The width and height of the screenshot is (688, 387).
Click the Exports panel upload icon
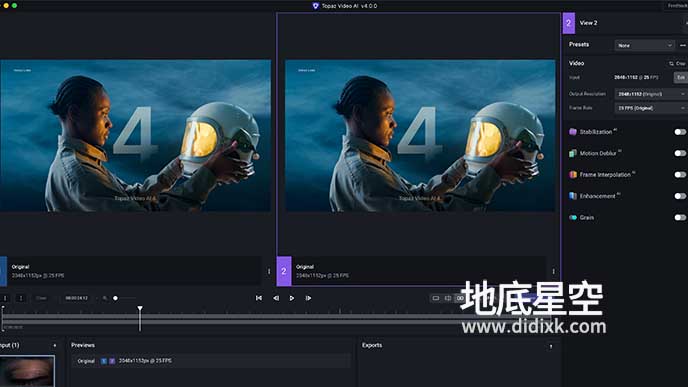point(551,347)
